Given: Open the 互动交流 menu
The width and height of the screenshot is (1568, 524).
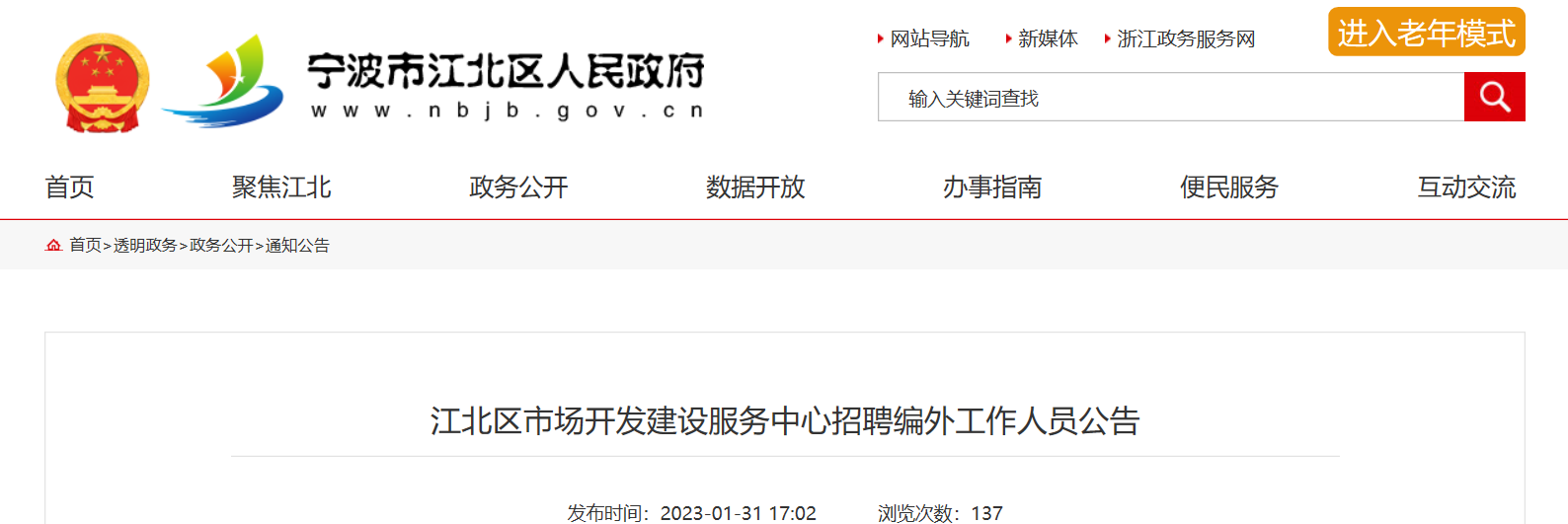Looking at the screenshot, I should [1466, 187].
